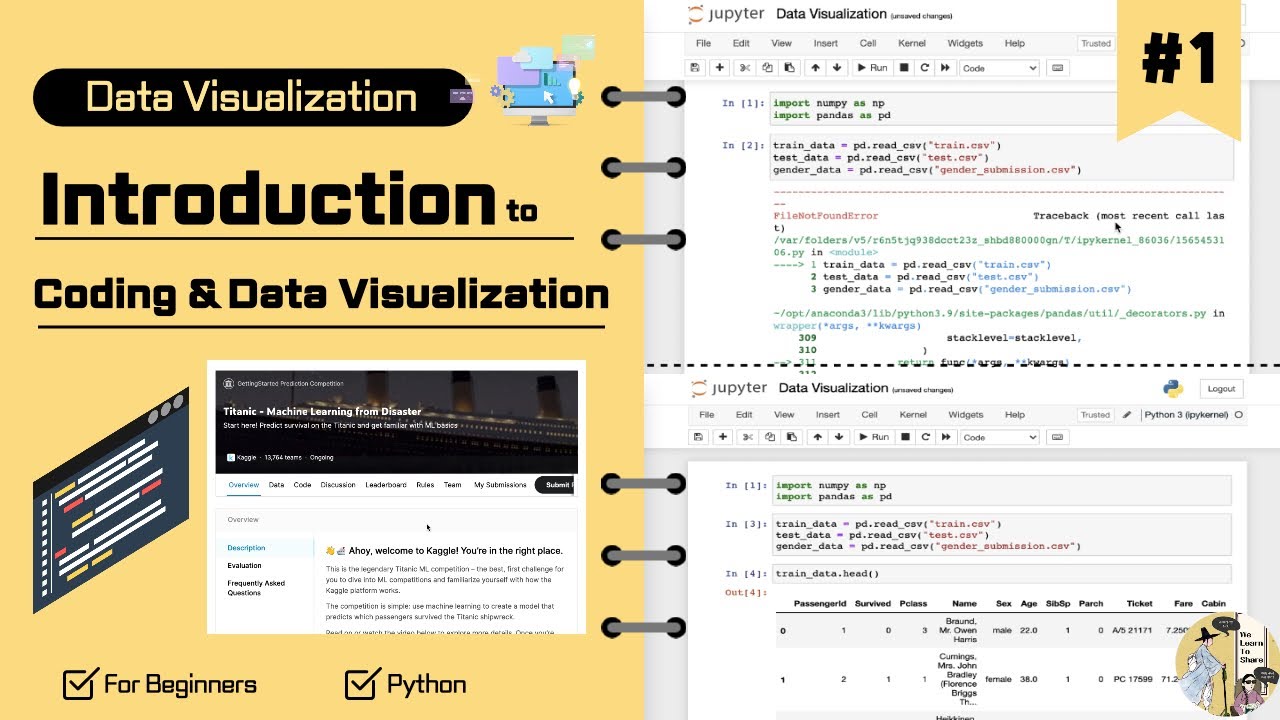Click In [3] read_csv cell in lower notebook
The height and width of the screenshot is (720, 1280).
pyautogui.click(x=1000, y=535)
